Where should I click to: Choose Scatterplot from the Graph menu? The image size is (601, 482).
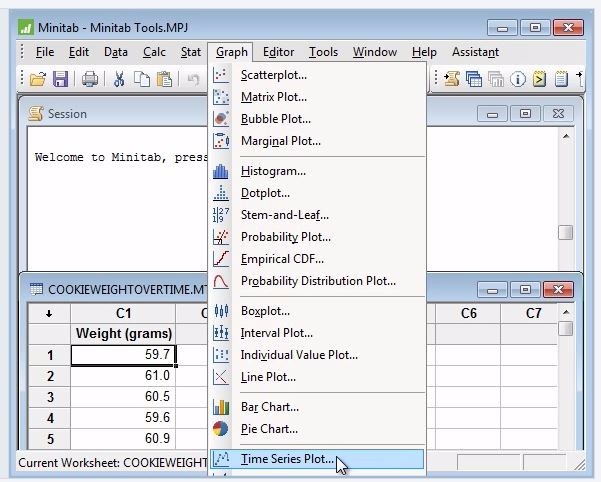[x=317, y=75]
